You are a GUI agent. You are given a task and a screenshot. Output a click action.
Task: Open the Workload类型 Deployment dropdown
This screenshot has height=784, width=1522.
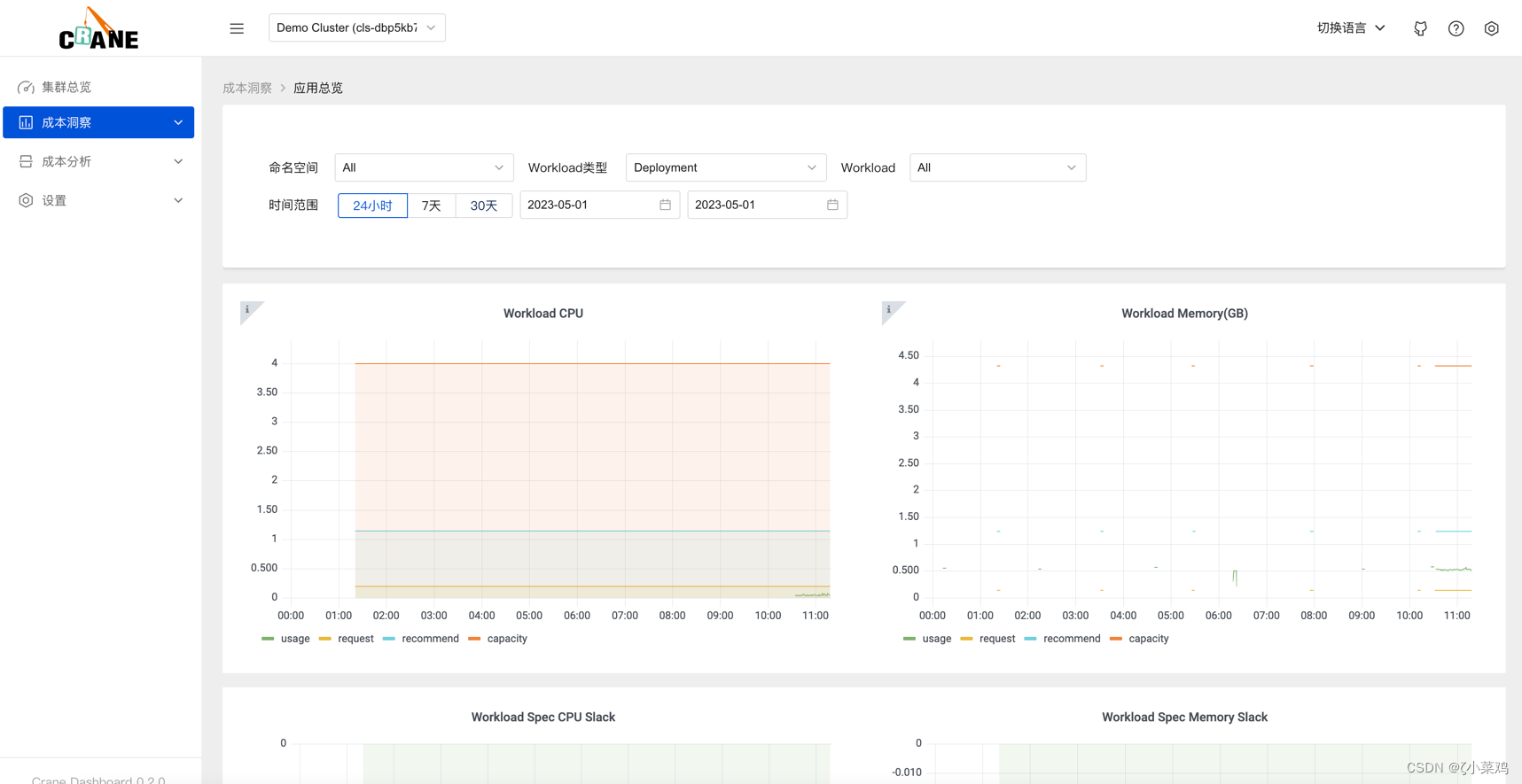click(x=726, y=167)
